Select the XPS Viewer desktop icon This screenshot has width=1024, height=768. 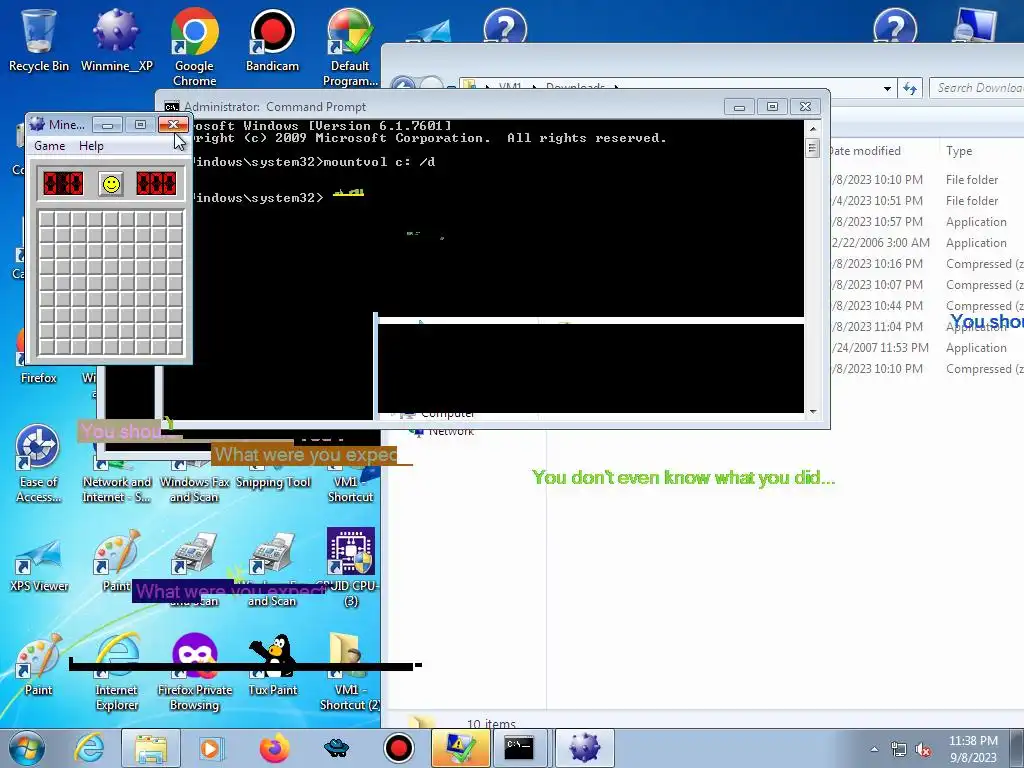(39, 566)
